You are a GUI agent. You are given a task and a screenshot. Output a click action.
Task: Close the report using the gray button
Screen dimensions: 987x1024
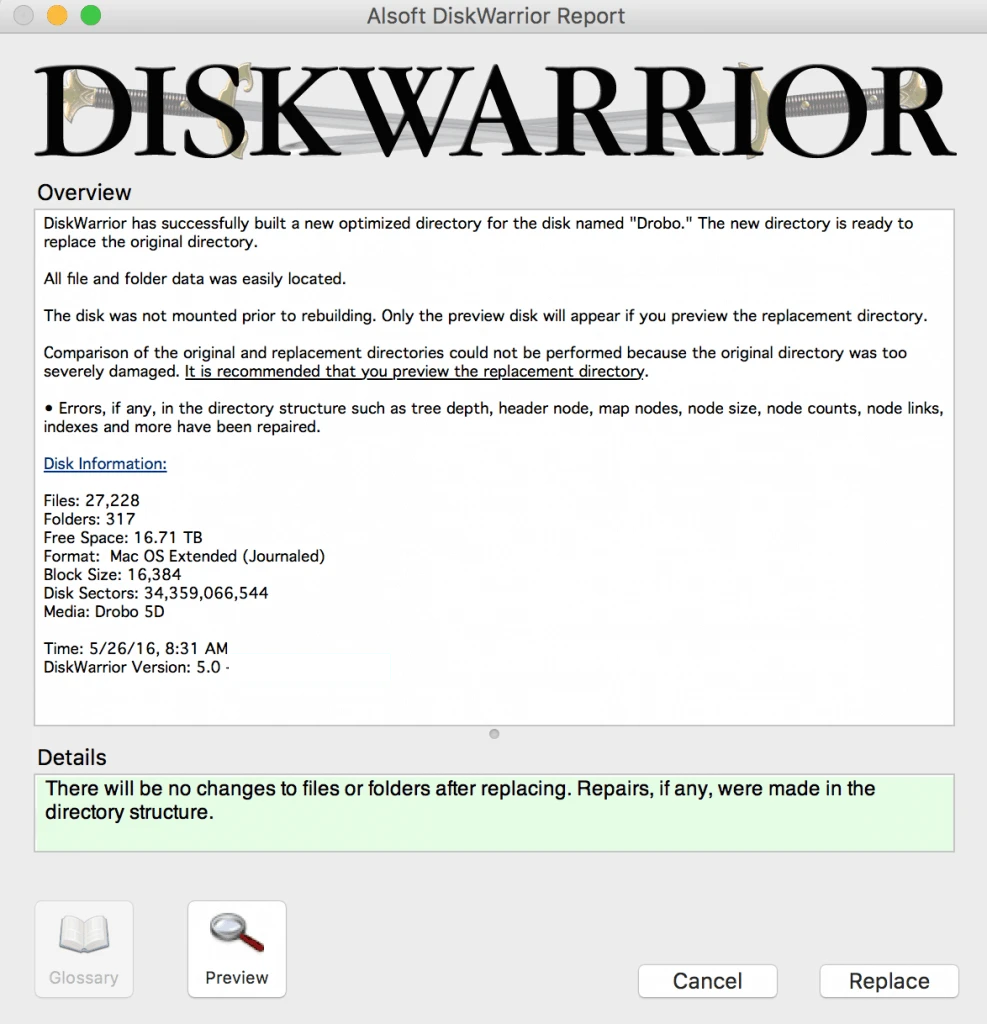(24, 15)
